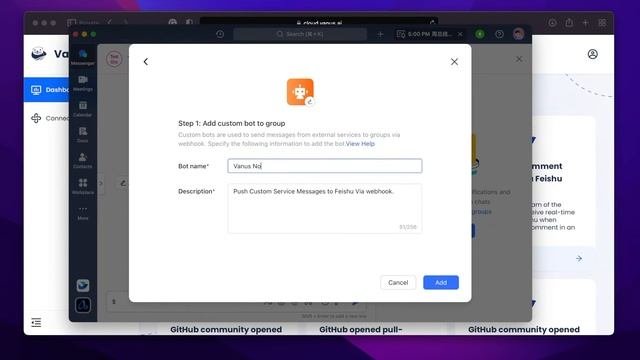640x360 pixels.
Task: Click the Safari address bar
Action: [319, 22]
